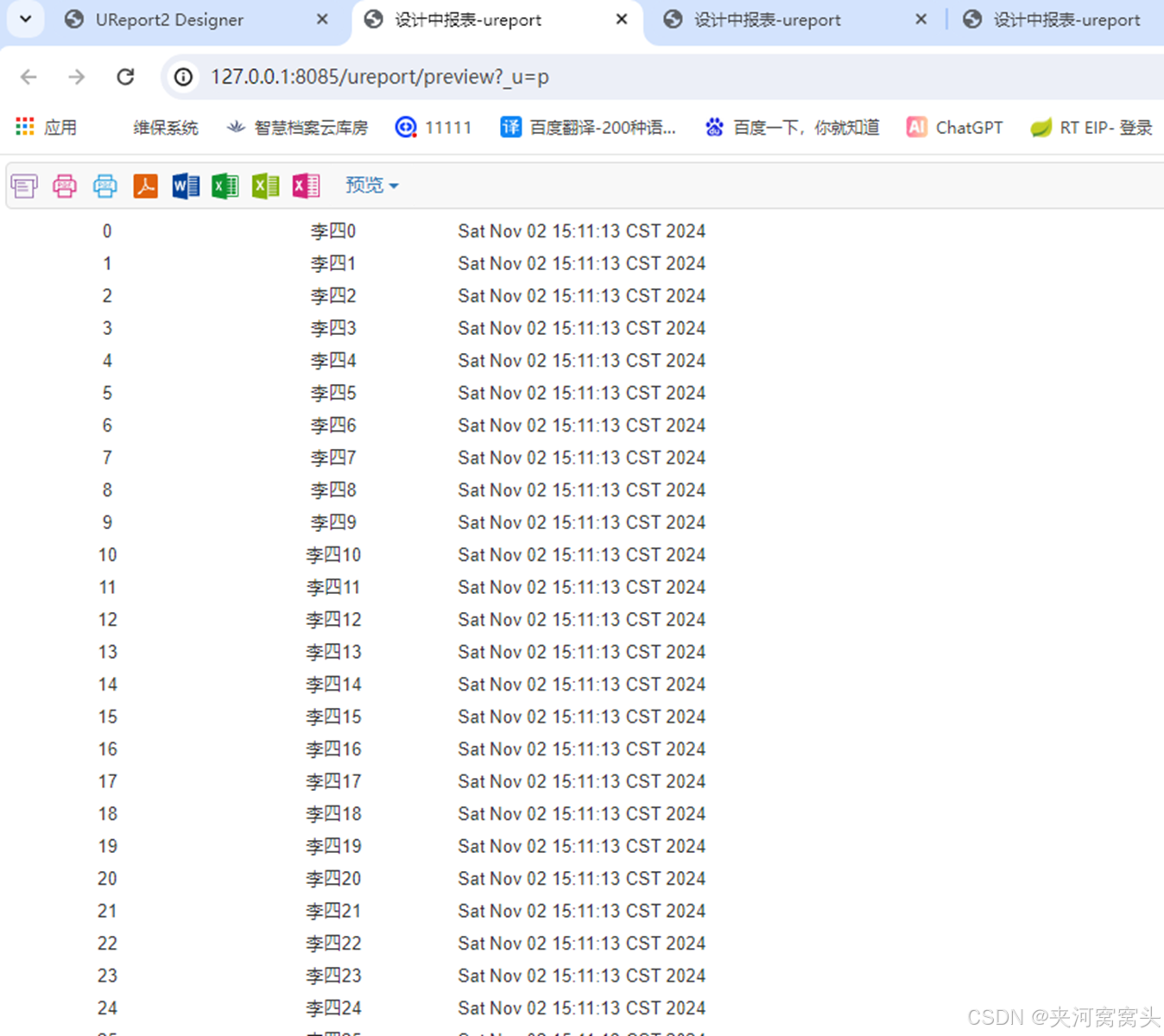Viewport: 1164px width, 1036px height.
Task: Open the 百度一下 bookmark
Action: [792, 128]
